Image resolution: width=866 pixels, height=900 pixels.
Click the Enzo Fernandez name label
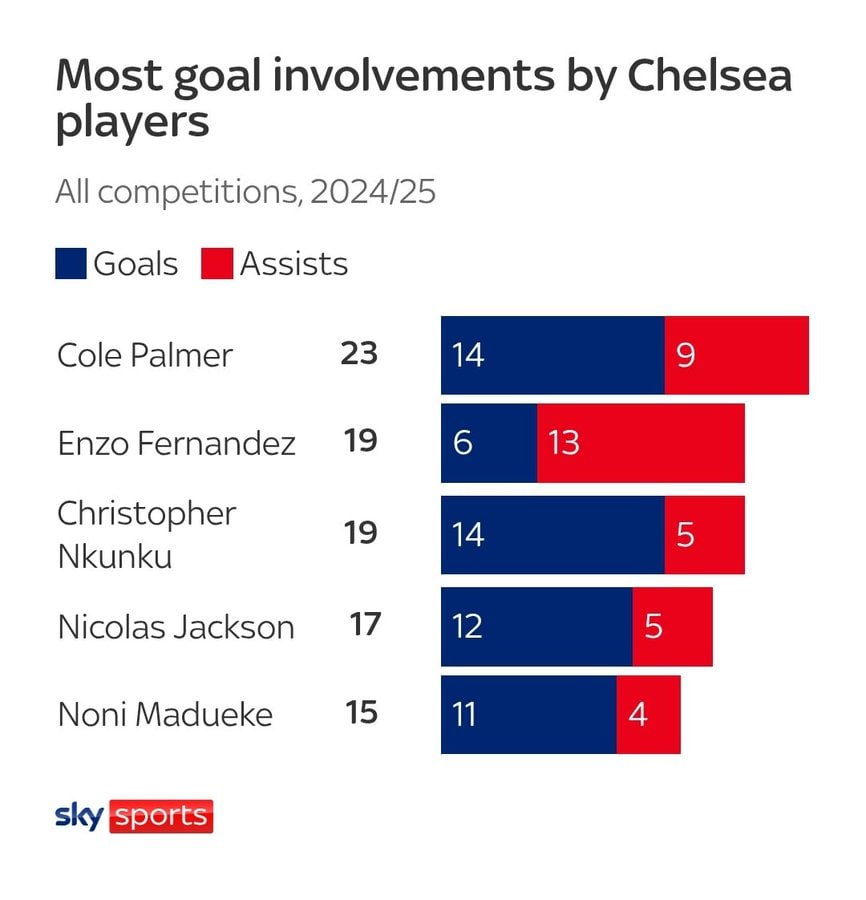[177, 443]
